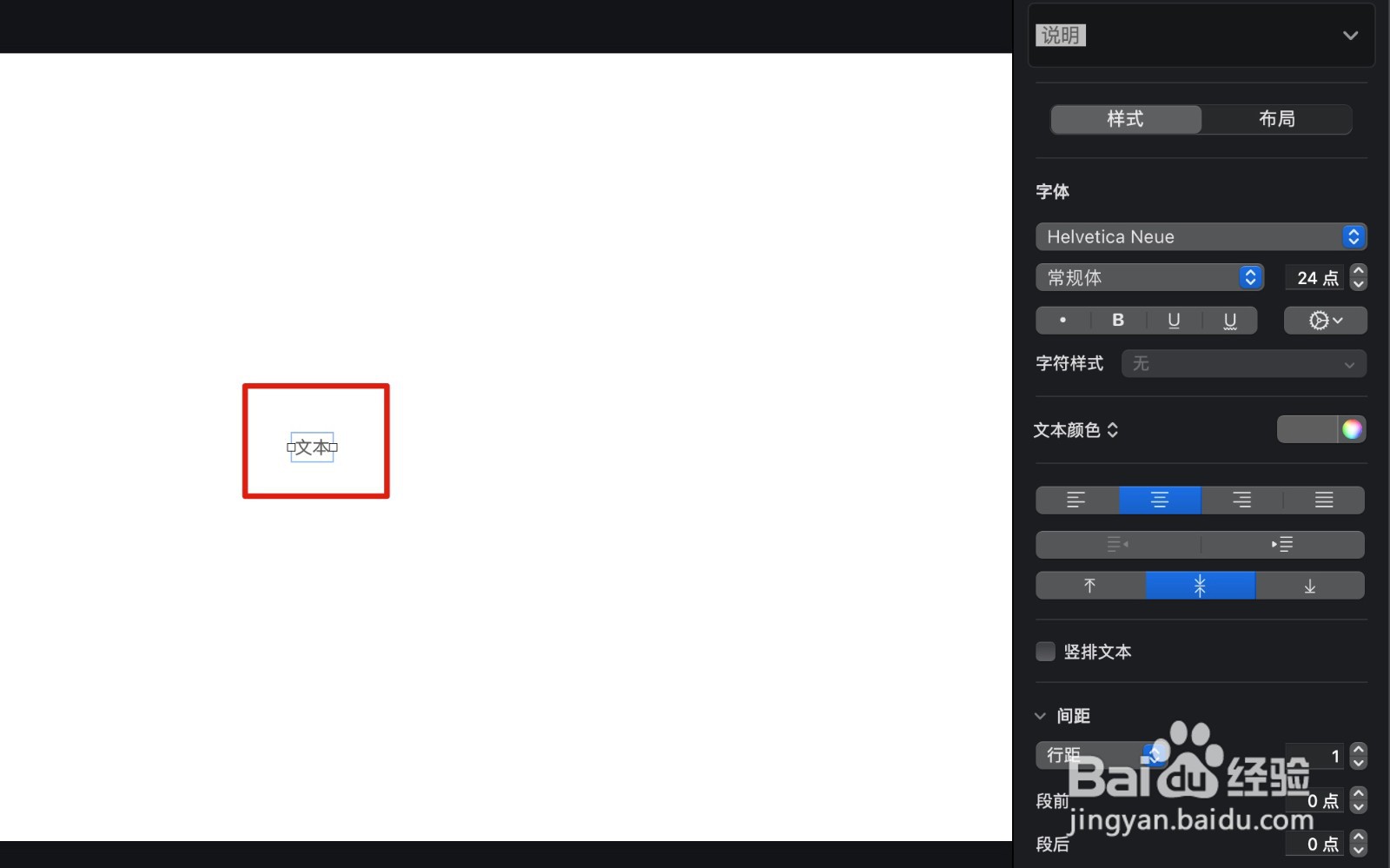The height and width of the screenshot is (868, 1390).
Task: Adjust the line spacing stepper
Action: coord(1359,756)
